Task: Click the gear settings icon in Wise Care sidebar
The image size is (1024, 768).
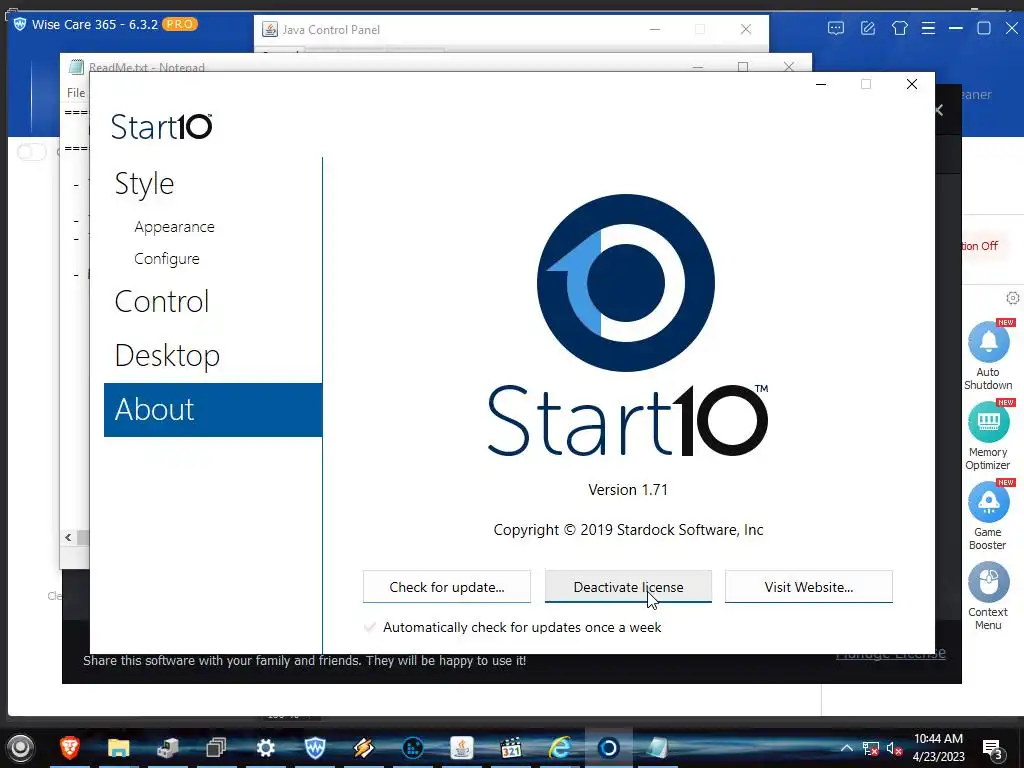Action: (x=1012, y=298)
